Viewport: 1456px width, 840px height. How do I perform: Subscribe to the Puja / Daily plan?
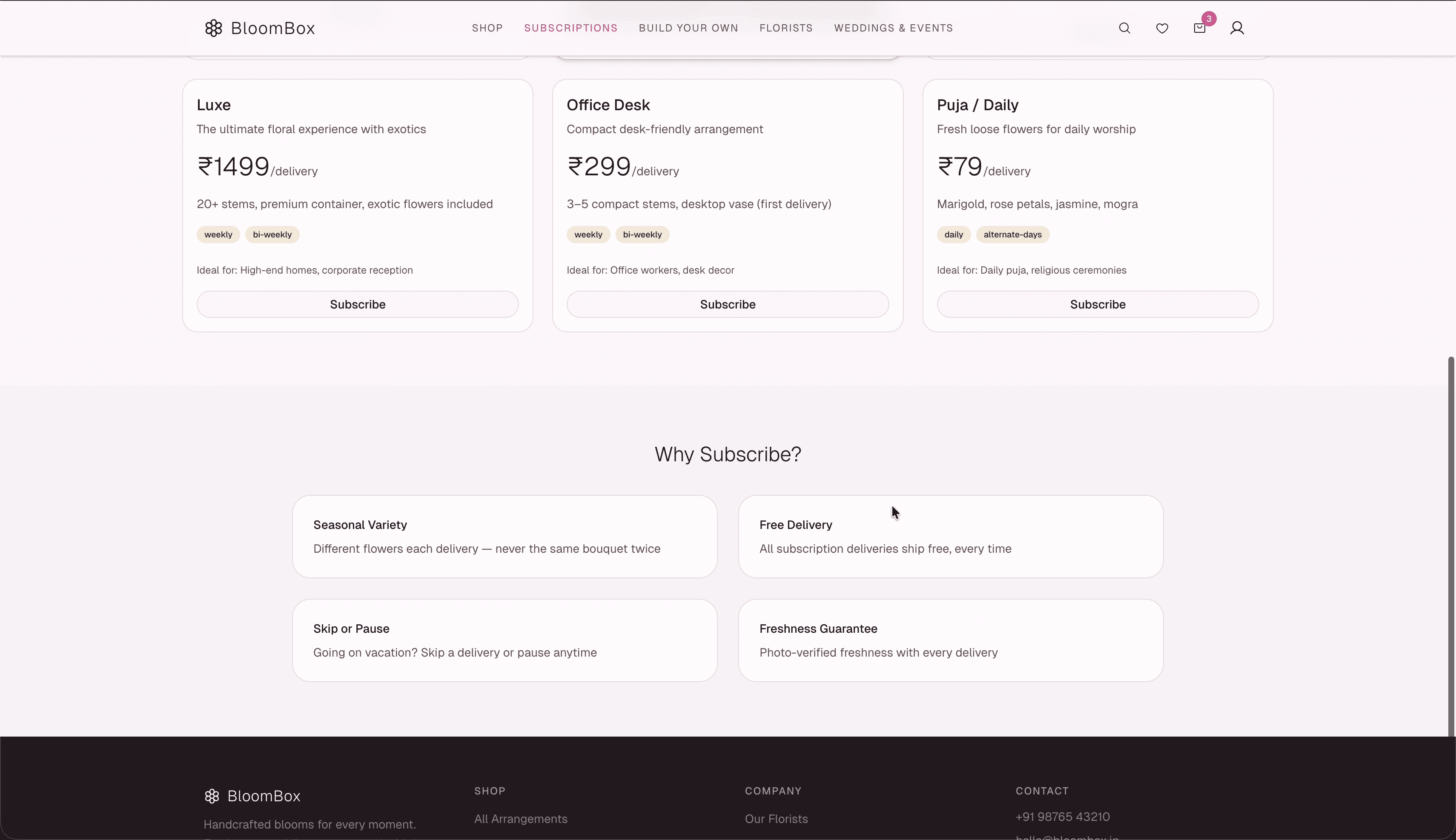click(1097, 304)
